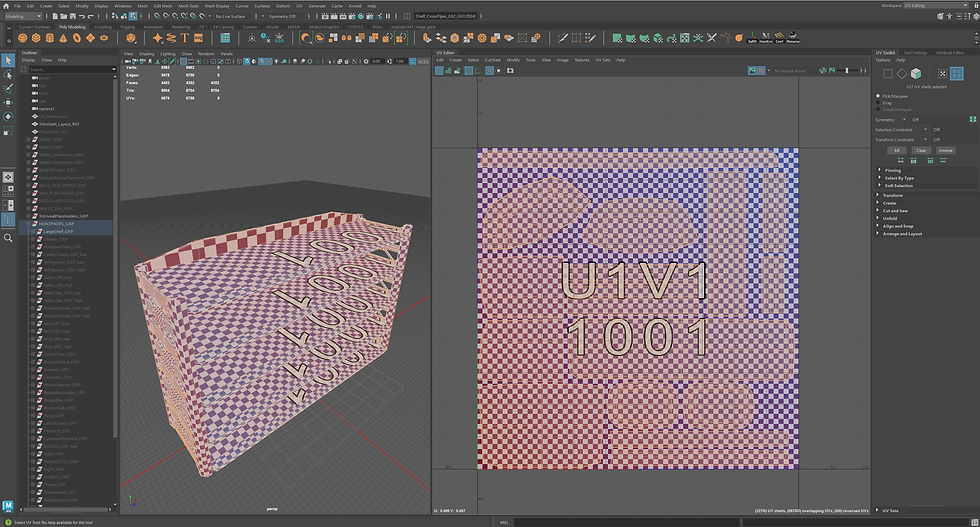The height and width of the screenshot is (527, 980).
Task: Click the Type tool T shelf icon
Action: point(185,38)
